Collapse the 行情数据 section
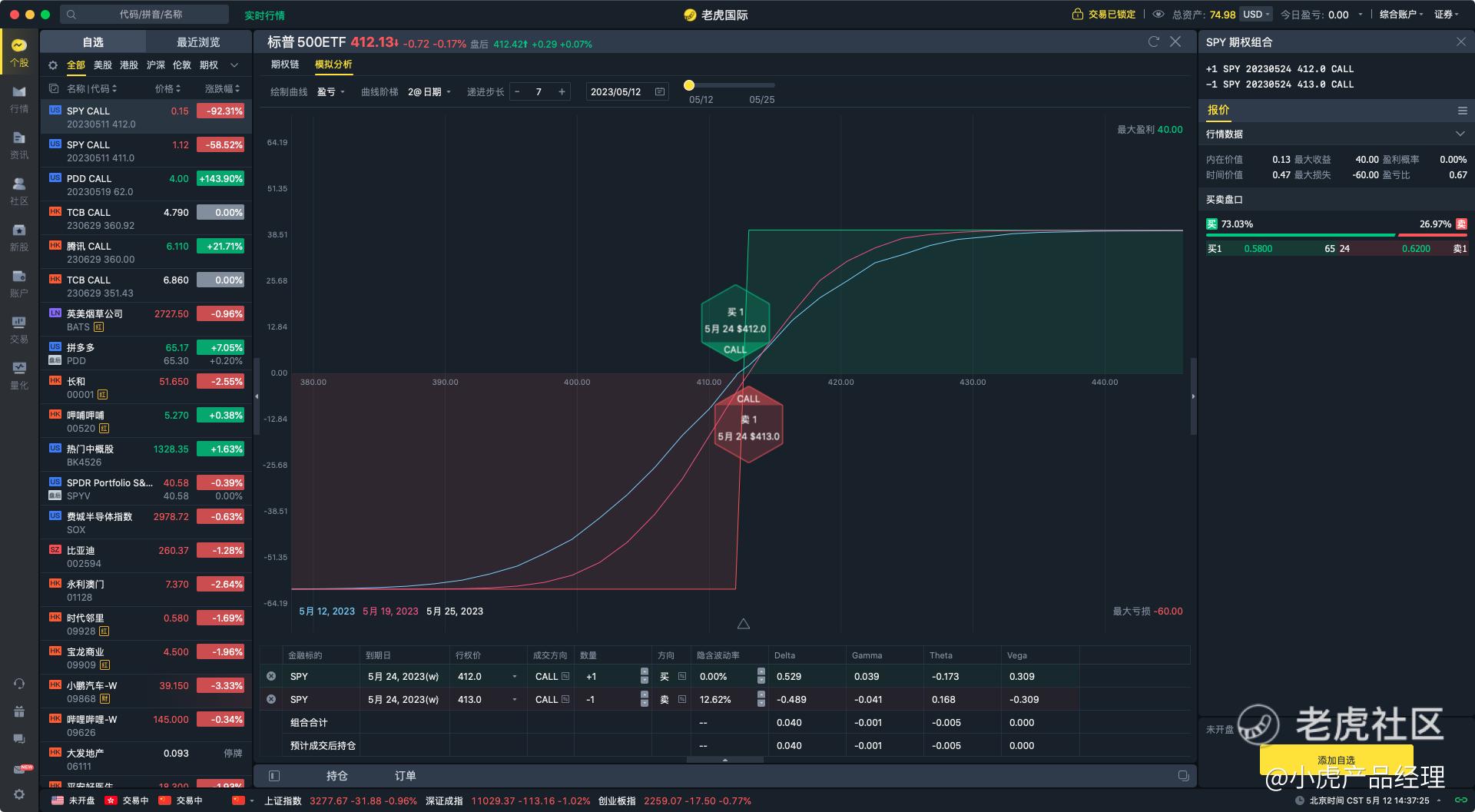This screenshot has width=1475, height=812. (1460, 134)
